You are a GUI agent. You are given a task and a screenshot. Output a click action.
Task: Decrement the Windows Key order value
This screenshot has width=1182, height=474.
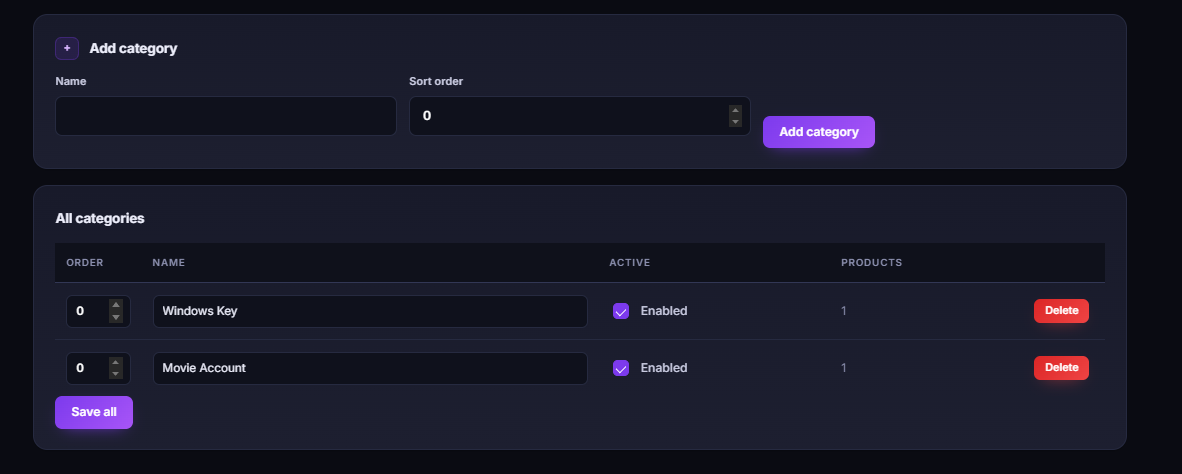(x=115, y=317)
